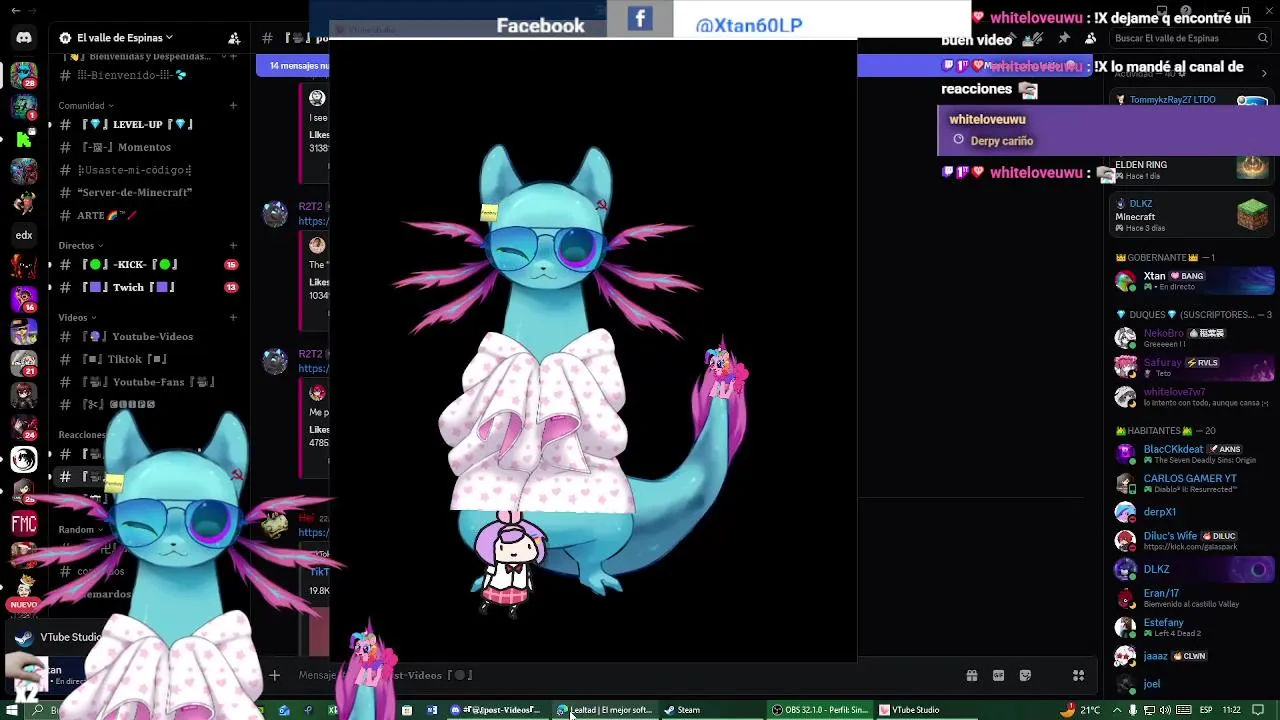Add channel to Comunidad category
1280x720 pixels.
233,105
